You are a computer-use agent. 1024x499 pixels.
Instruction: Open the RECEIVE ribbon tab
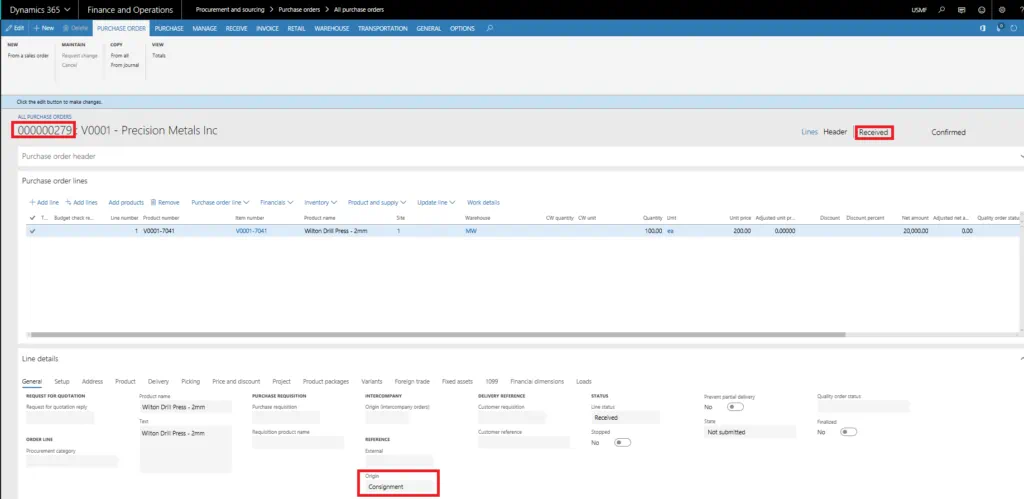coord(236,29)
